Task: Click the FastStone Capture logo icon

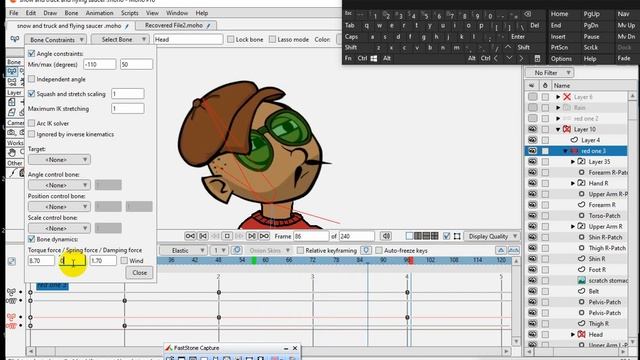Action: [x=169, y=348]
